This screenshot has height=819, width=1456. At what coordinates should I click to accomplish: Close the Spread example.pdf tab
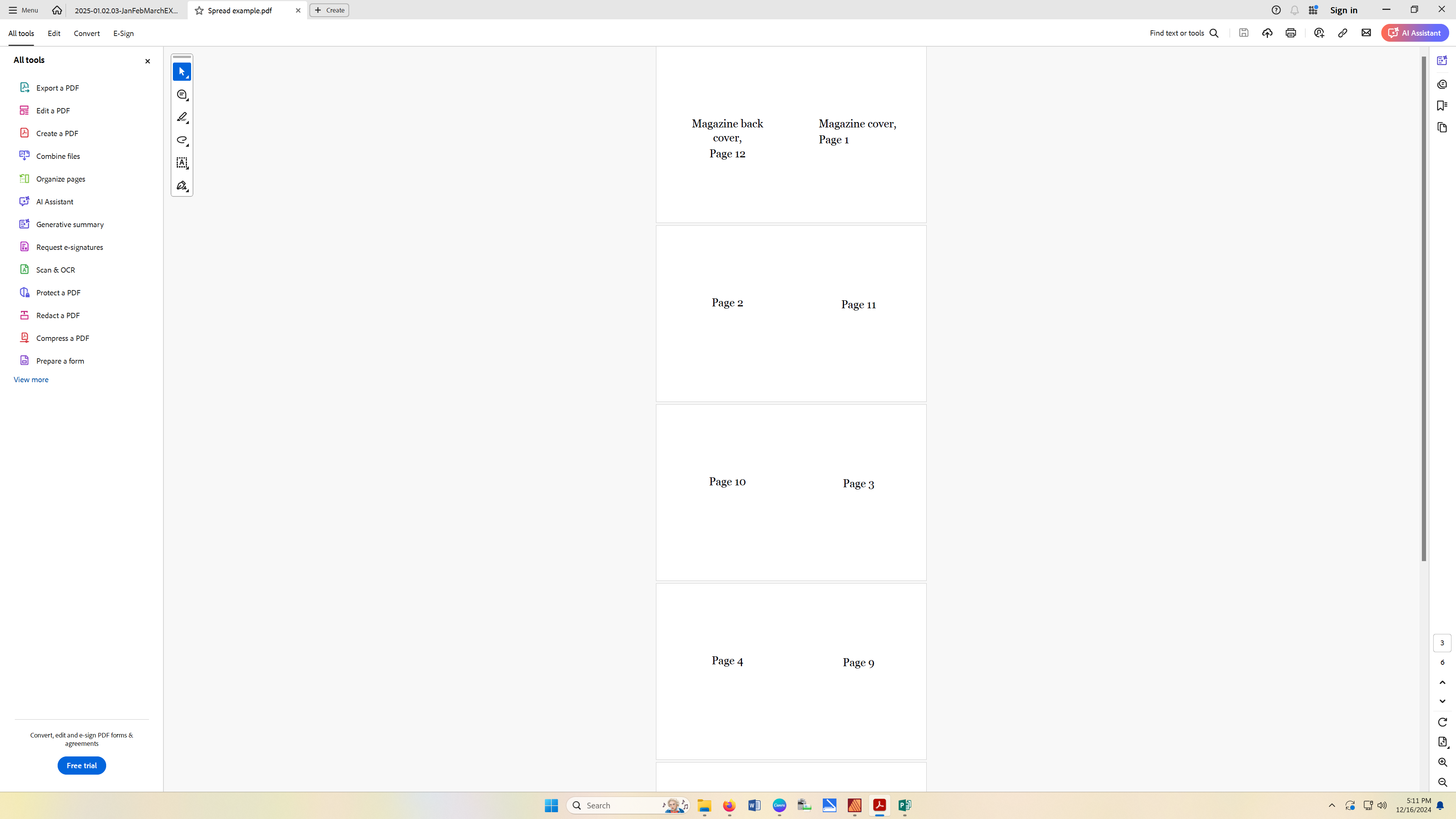298,10
